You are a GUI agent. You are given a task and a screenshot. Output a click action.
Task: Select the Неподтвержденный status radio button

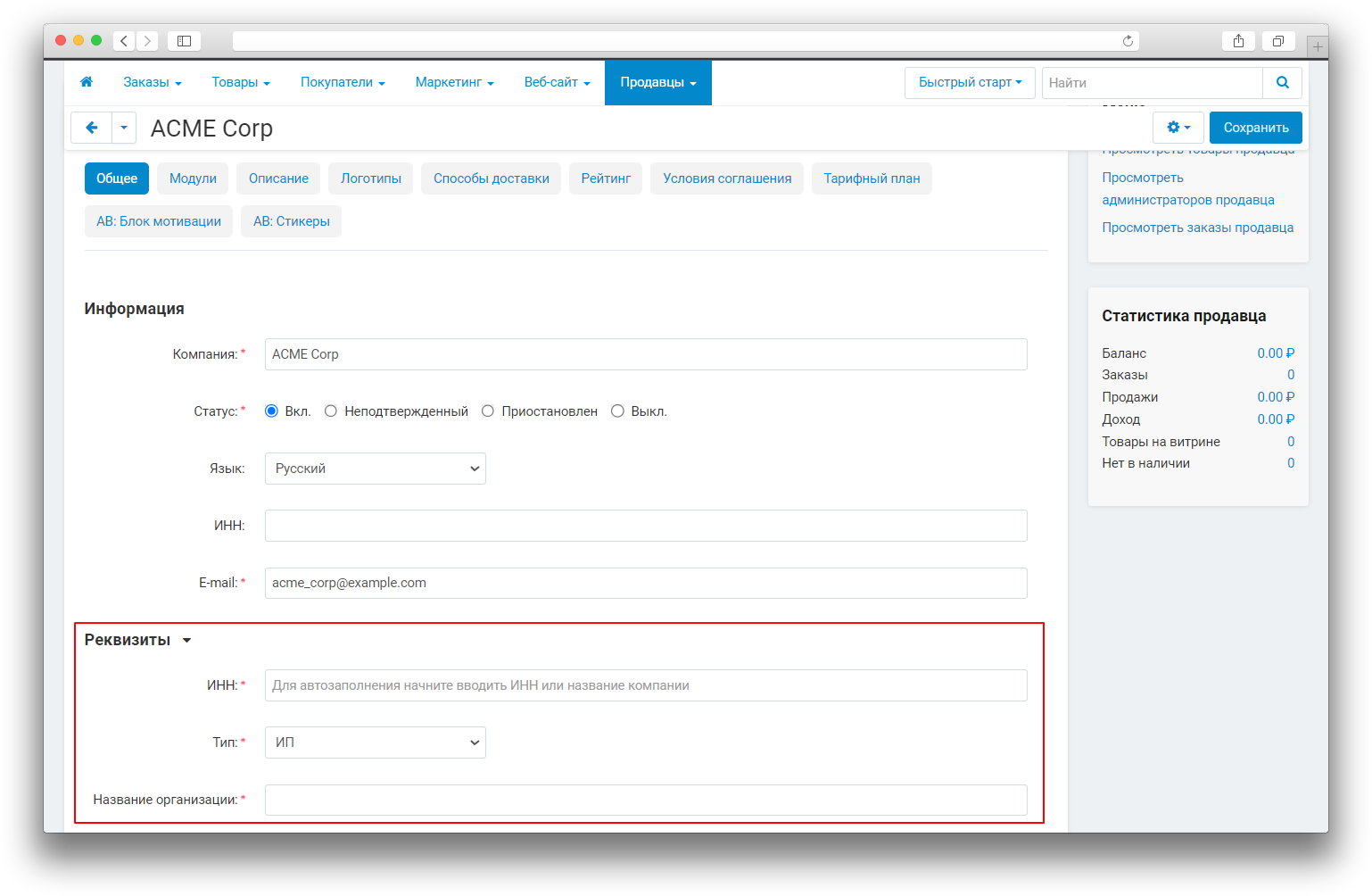click(x=331, y=411)
